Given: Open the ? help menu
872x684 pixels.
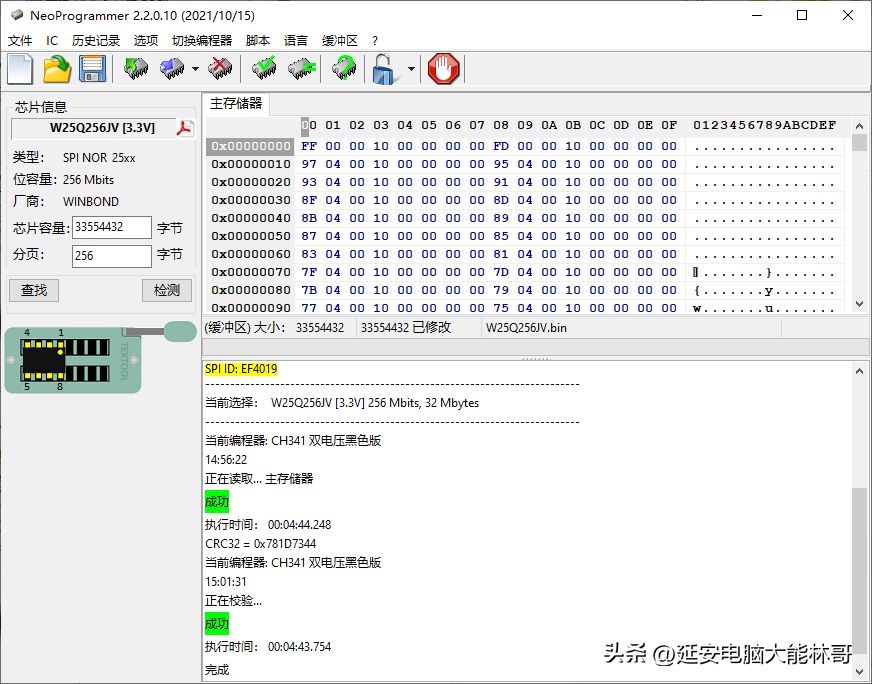Looking at the screenshot, I should click(x=375, y=41).
